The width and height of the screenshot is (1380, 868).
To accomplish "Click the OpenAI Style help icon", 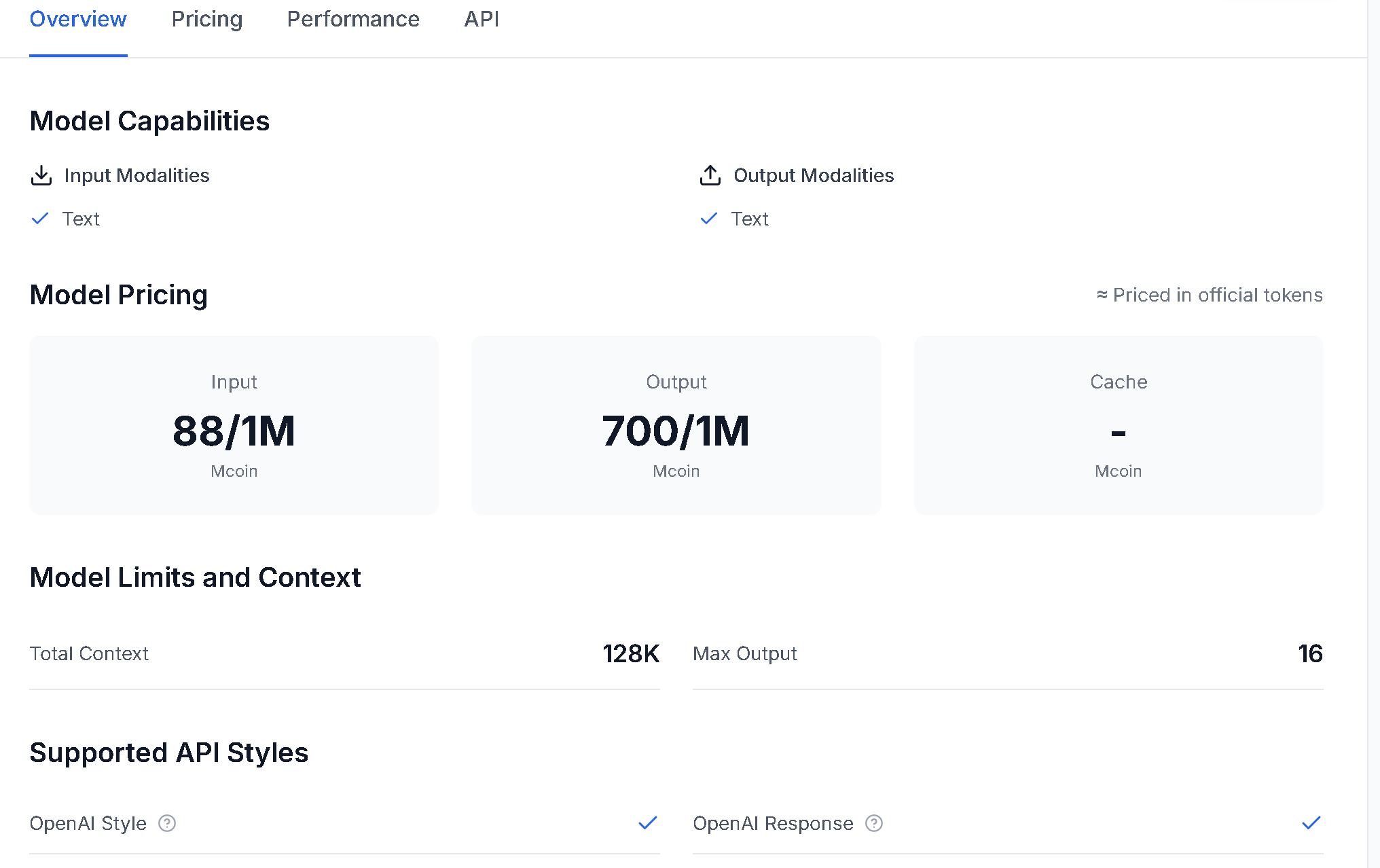I will coord(167,823).
